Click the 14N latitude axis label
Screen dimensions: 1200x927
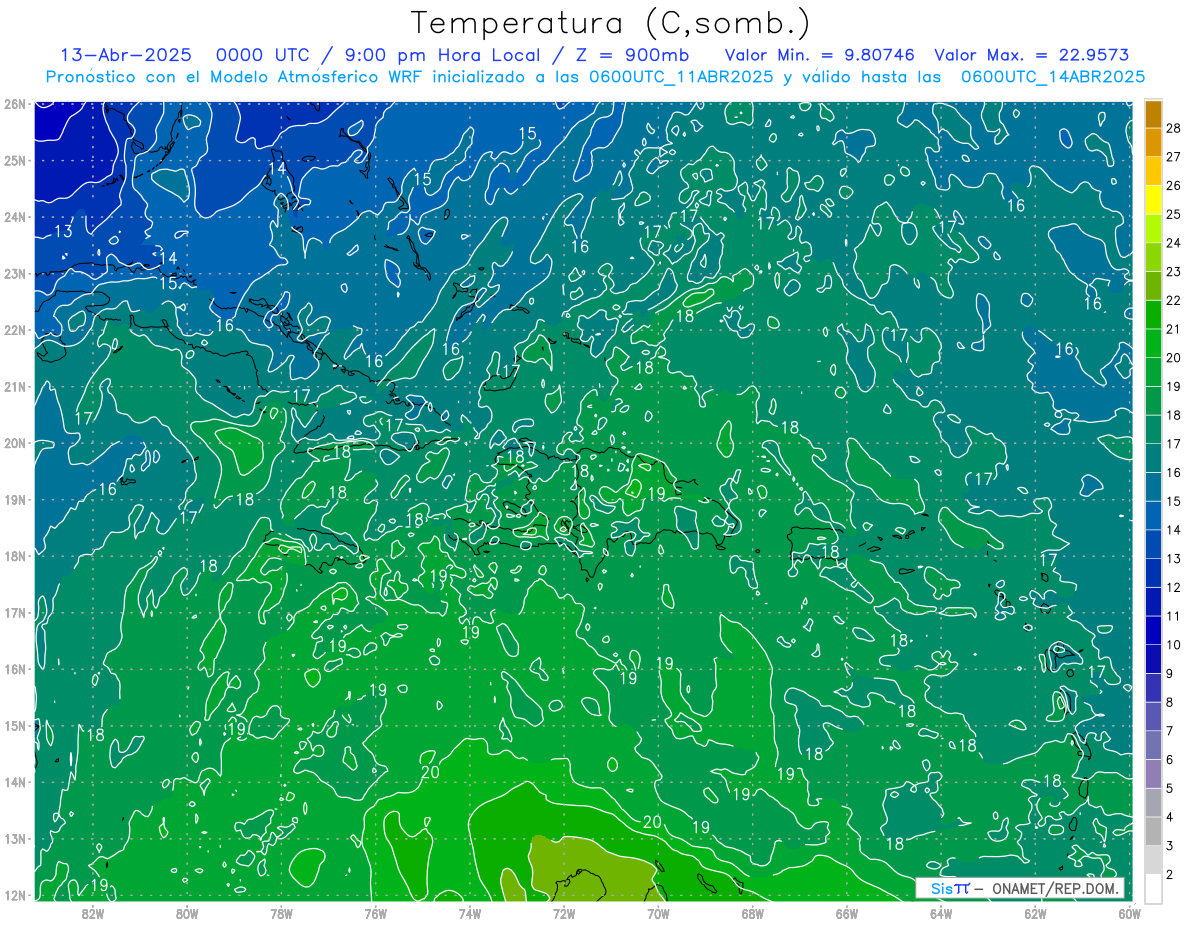[14, 782]
